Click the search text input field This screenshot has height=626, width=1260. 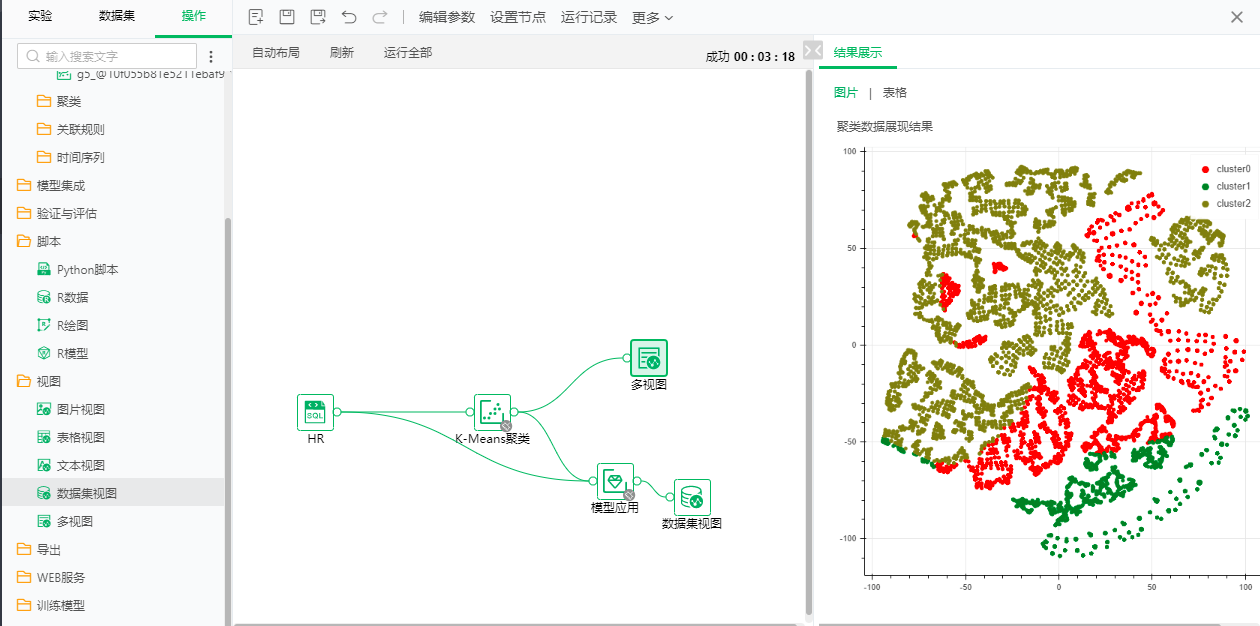point(108,56)
